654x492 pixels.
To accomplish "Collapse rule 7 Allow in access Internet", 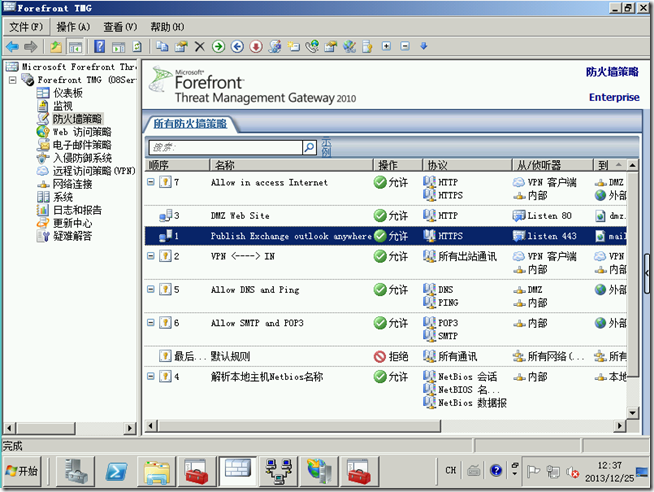I will pos(151,182).
